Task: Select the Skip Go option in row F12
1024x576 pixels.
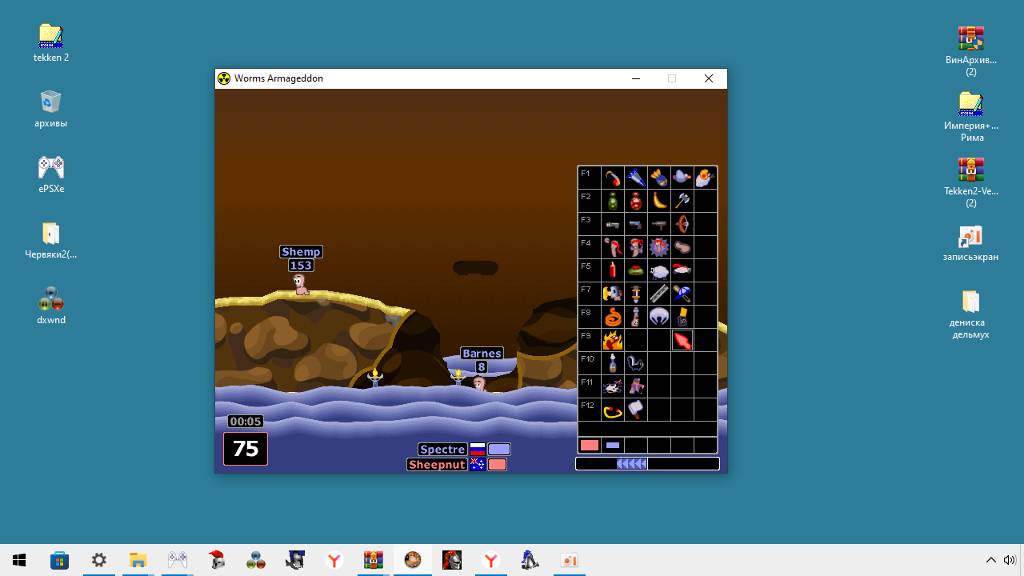Action: [613, 410]
